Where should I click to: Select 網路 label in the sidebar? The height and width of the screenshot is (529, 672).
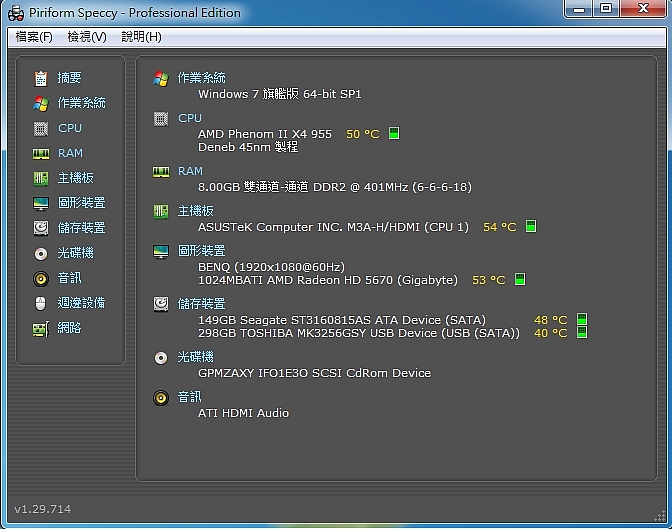click(x=69, y=328)
